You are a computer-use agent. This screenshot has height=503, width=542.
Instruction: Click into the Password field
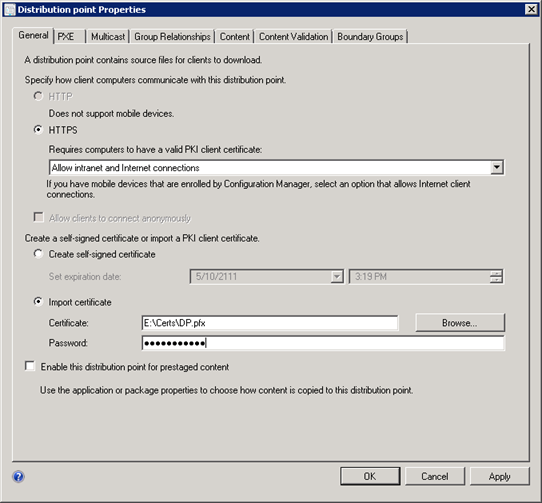point(323,343)
